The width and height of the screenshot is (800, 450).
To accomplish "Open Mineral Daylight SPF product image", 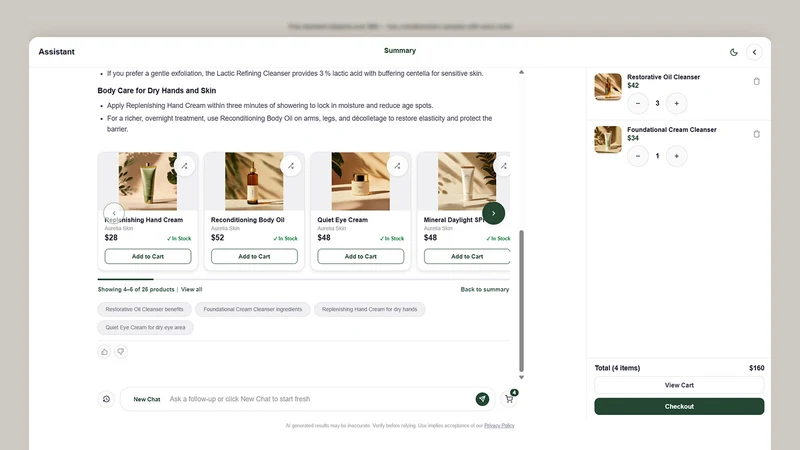I will 467,181.
